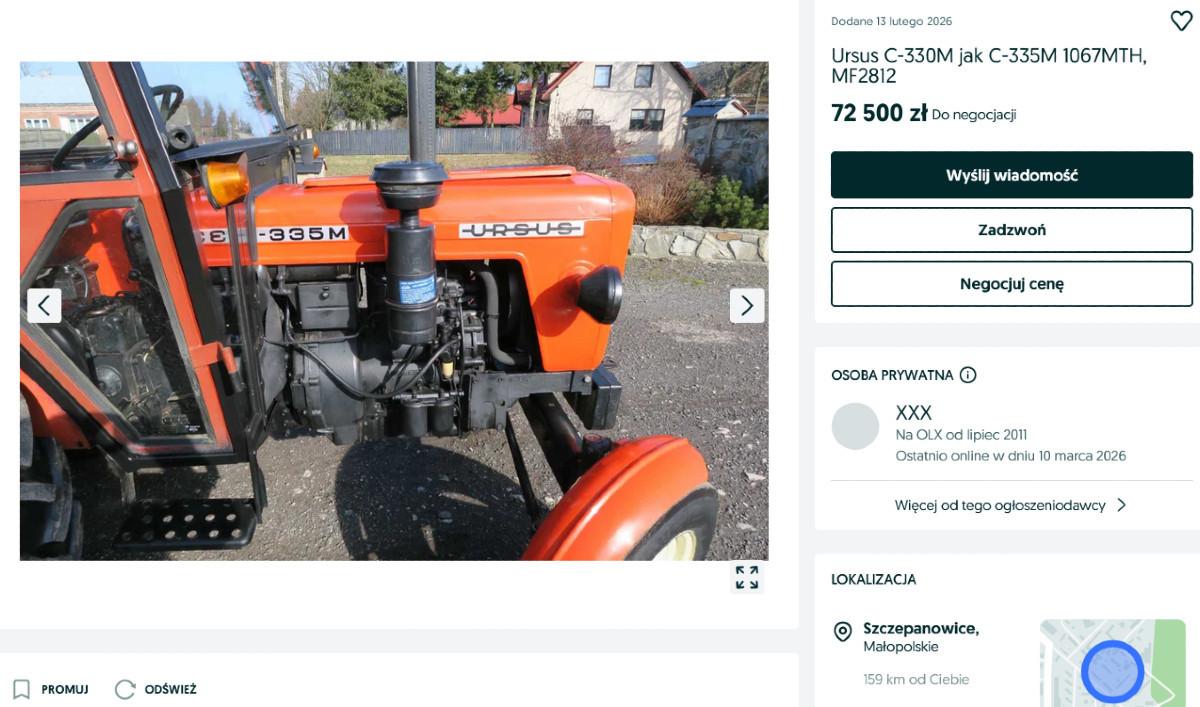
Task: Add listing to favorites with heart icon
Action: (x=1181, y=21)
